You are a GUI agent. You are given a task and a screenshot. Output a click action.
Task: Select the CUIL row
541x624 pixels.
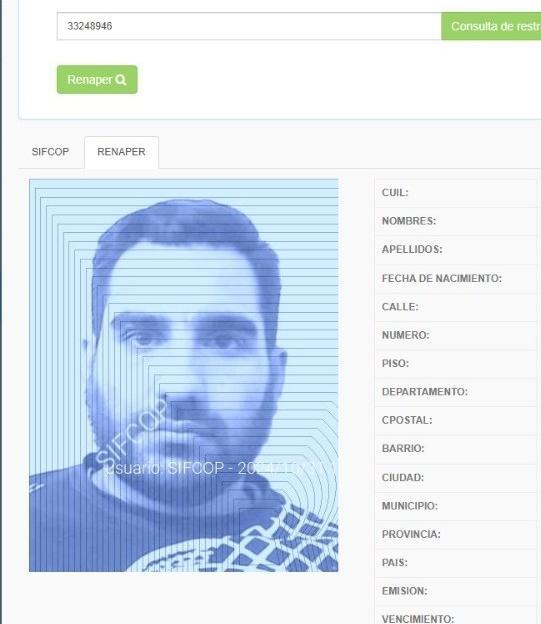click(458, 193)
